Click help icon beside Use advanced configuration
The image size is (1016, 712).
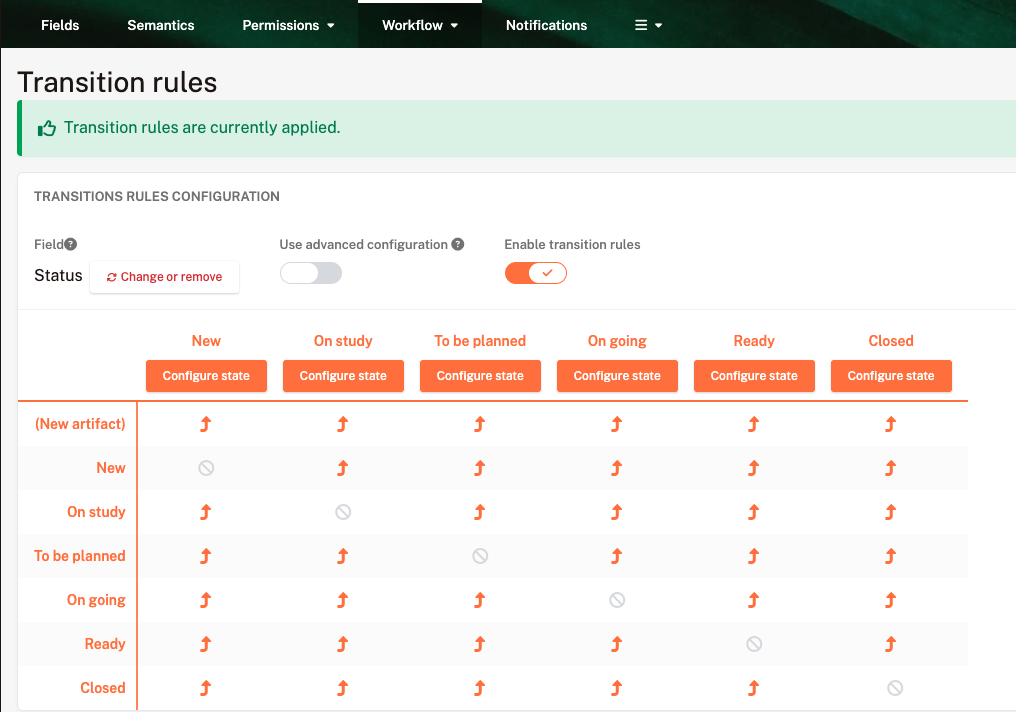pos(457,244)
